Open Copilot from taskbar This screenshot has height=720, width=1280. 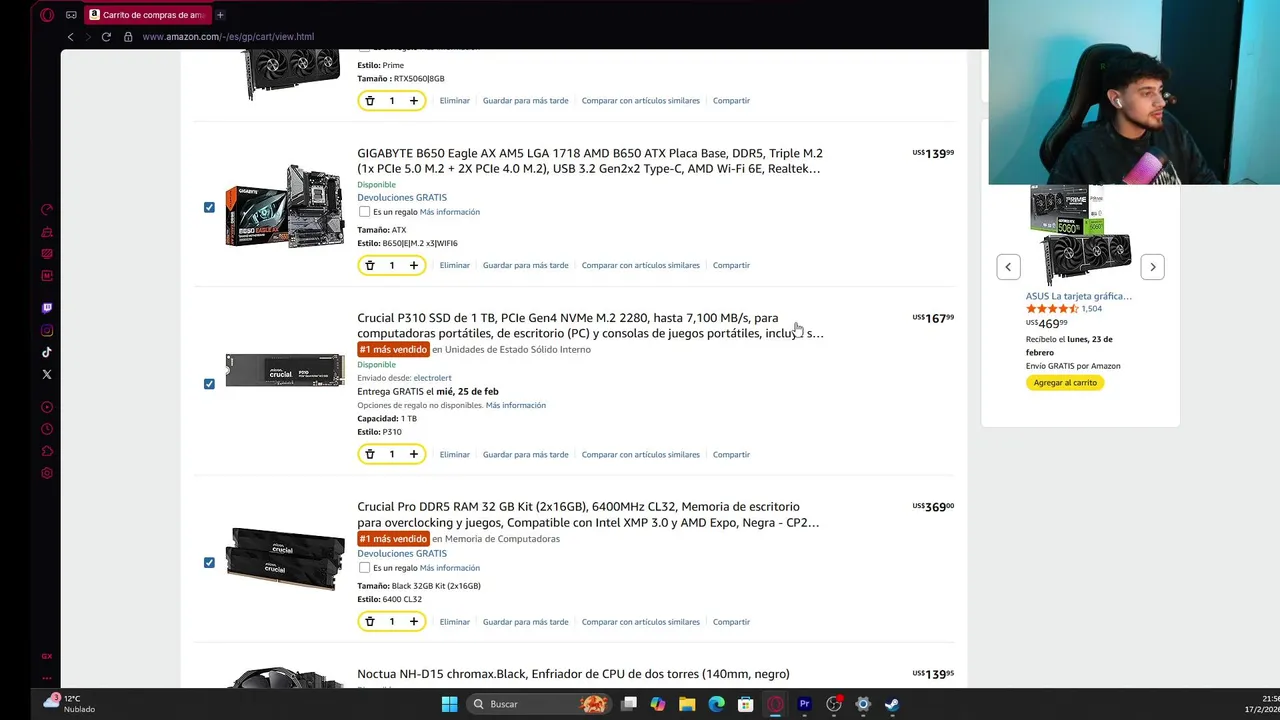[657, 704]
